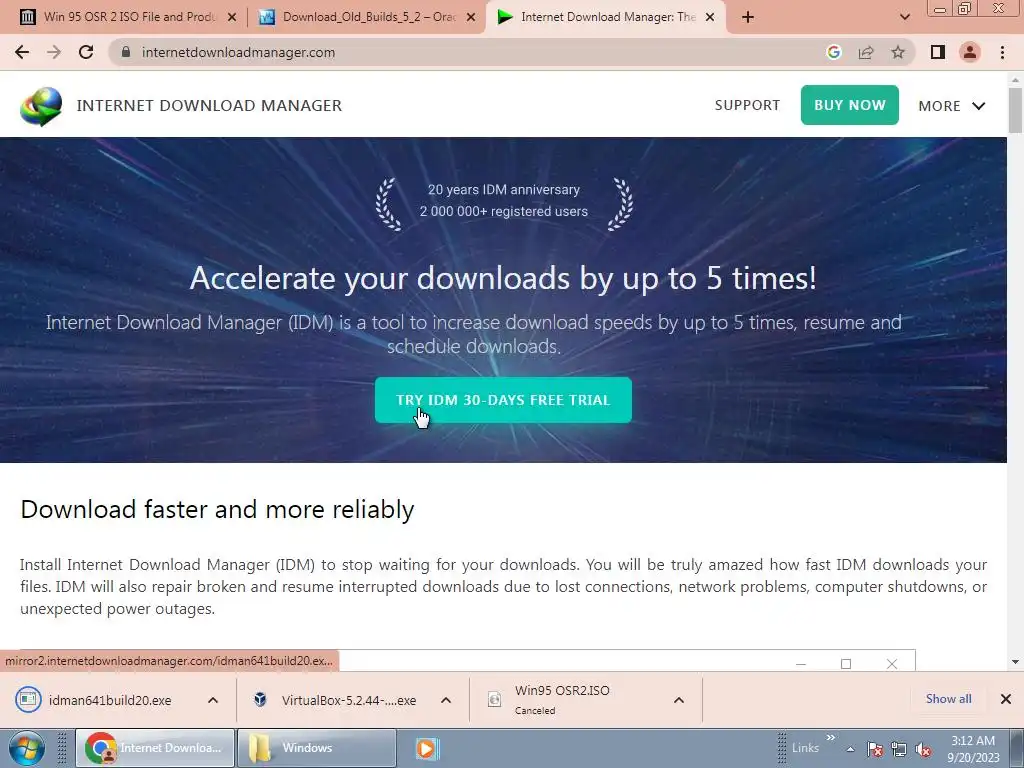The height and width of the screenshot is (768, 1024).
Task: Open a new browser tab
Action: click(x=748, y=18)
